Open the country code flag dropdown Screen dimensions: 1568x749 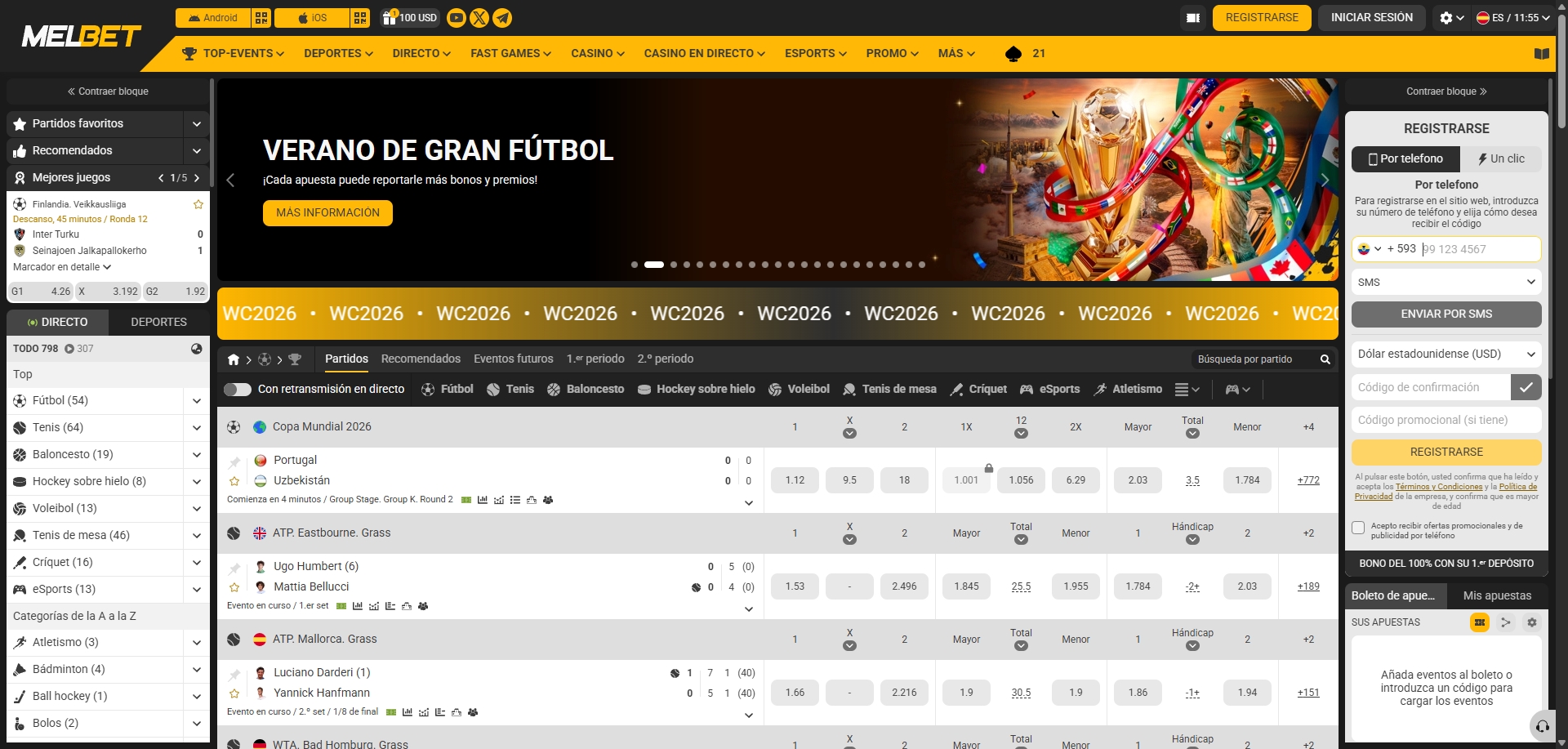coord(1370,249)
